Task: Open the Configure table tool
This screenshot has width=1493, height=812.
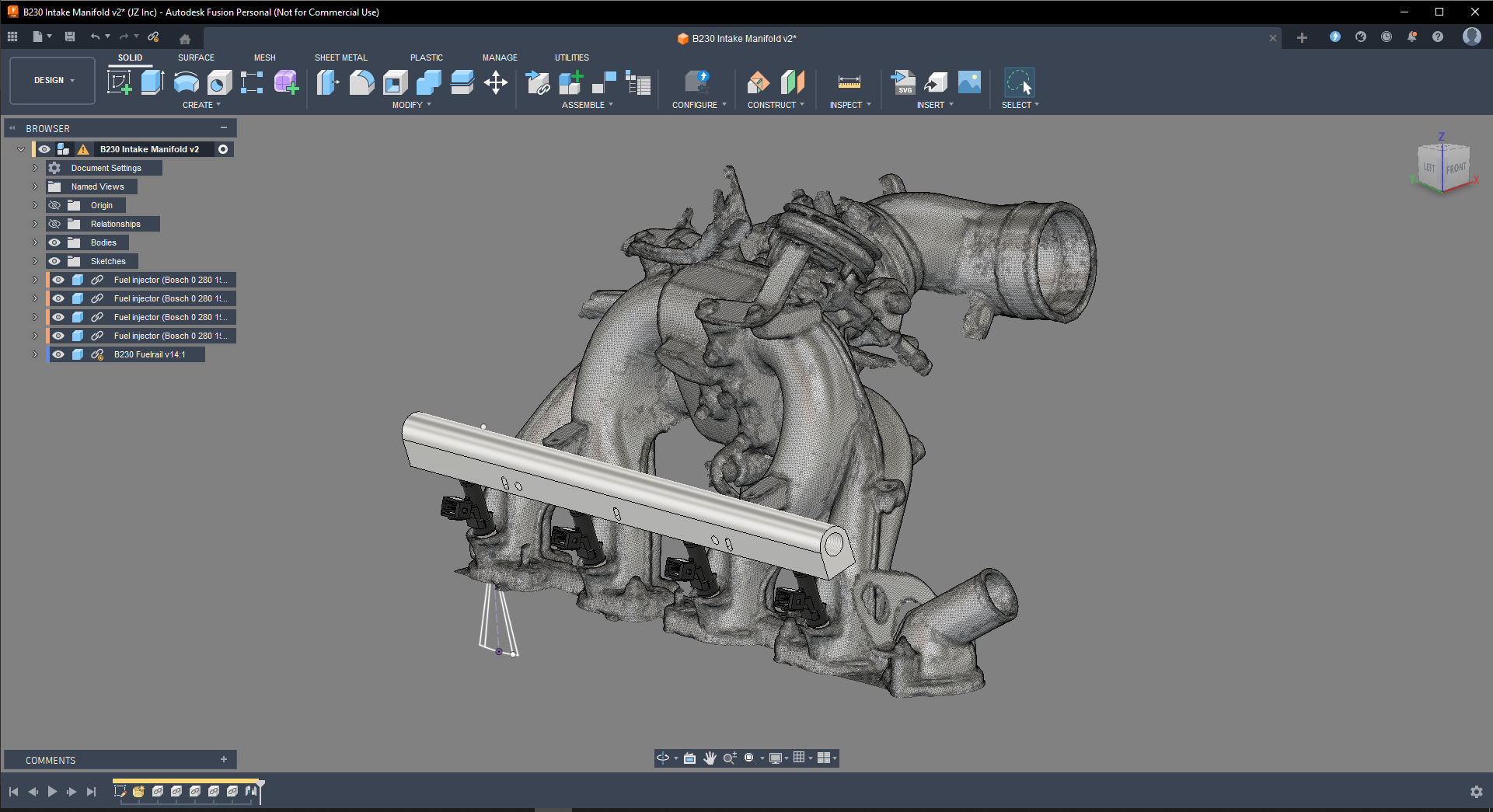Action: 697,82
